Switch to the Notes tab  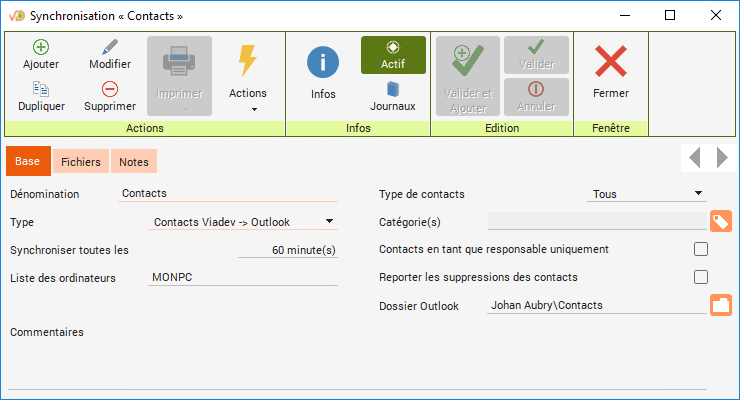pos(133,161)
